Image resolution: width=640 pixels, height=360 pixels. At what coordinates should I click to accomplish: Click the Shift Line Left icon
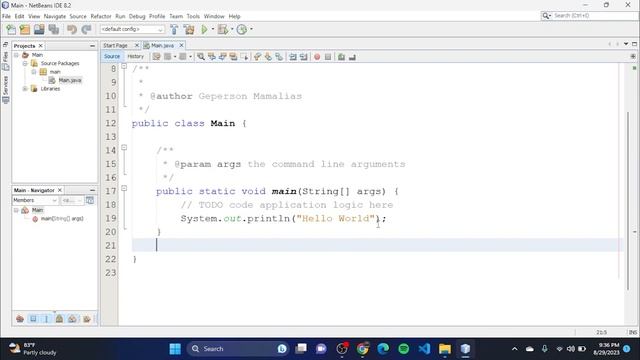293,57
